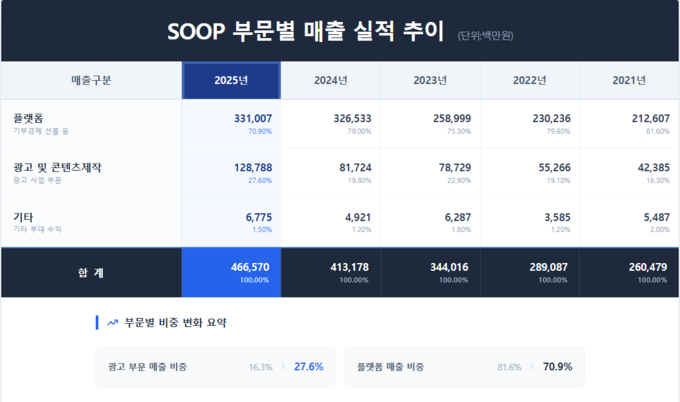Select the 광고 및 콘텐츠제작 row label
Image resolution: width=680 pixels, height=402 pixels.
point(57,167)
